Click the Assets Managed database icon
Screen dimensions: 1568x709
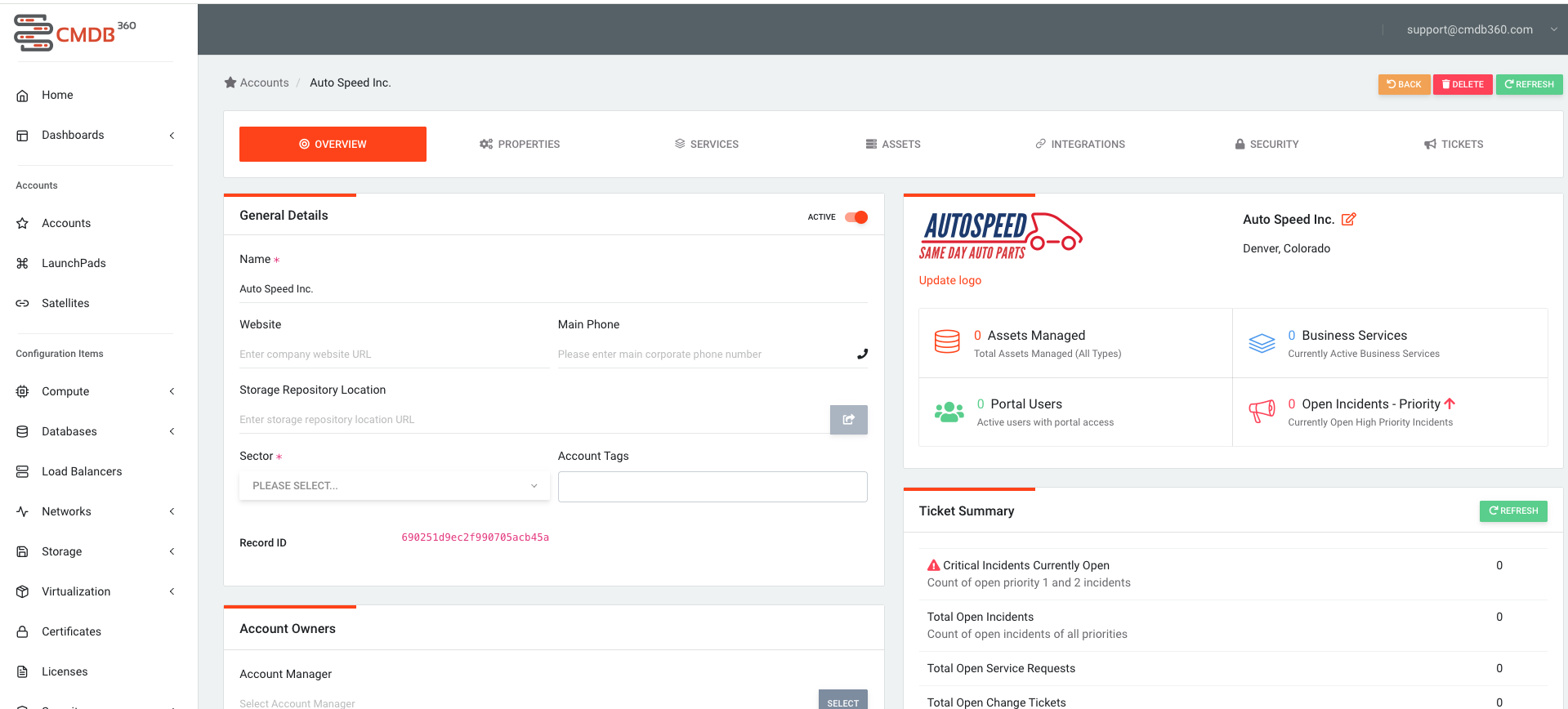click(947, 341)
